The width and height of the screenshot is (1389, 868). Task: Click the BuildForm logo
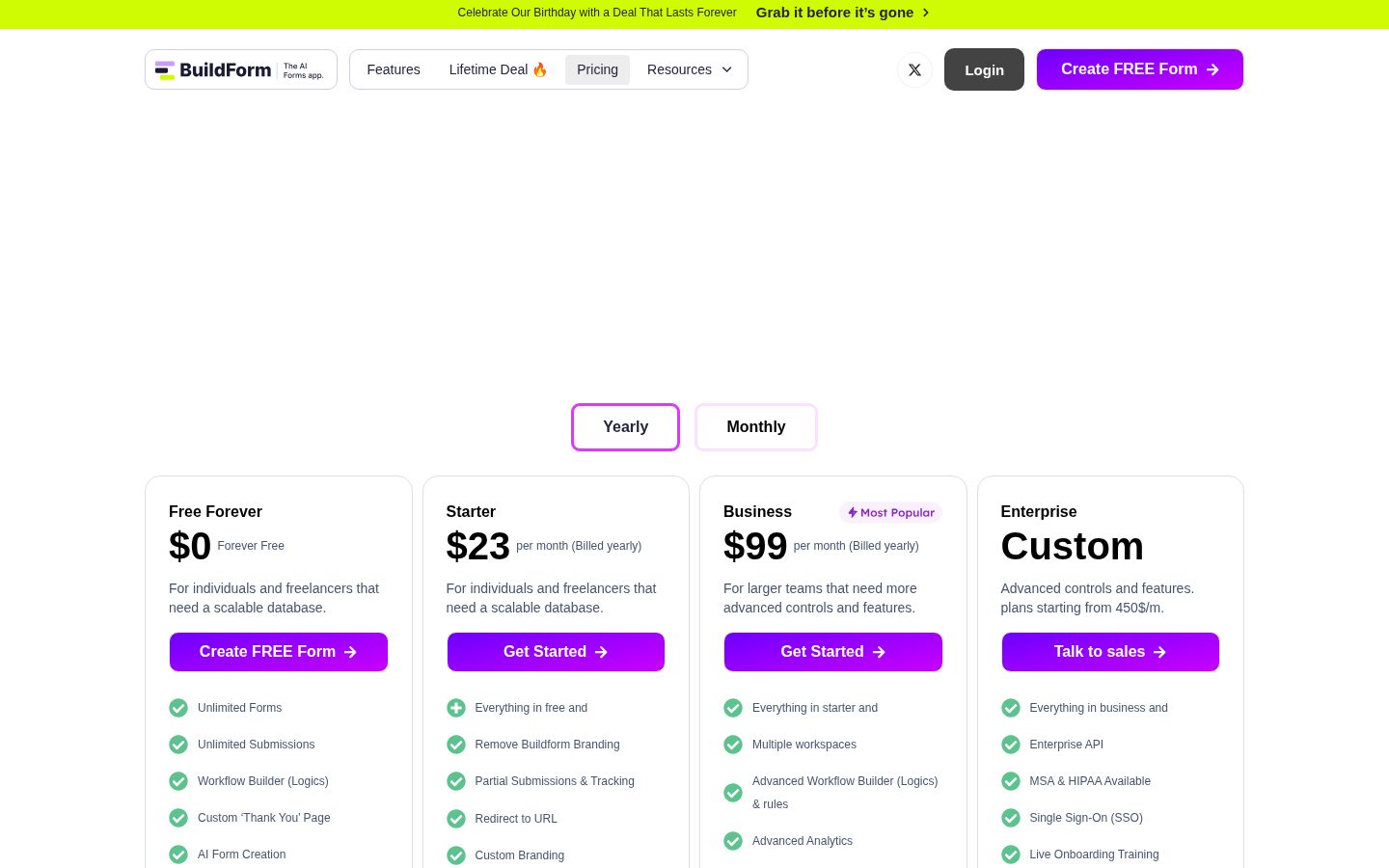pos(240,69)
